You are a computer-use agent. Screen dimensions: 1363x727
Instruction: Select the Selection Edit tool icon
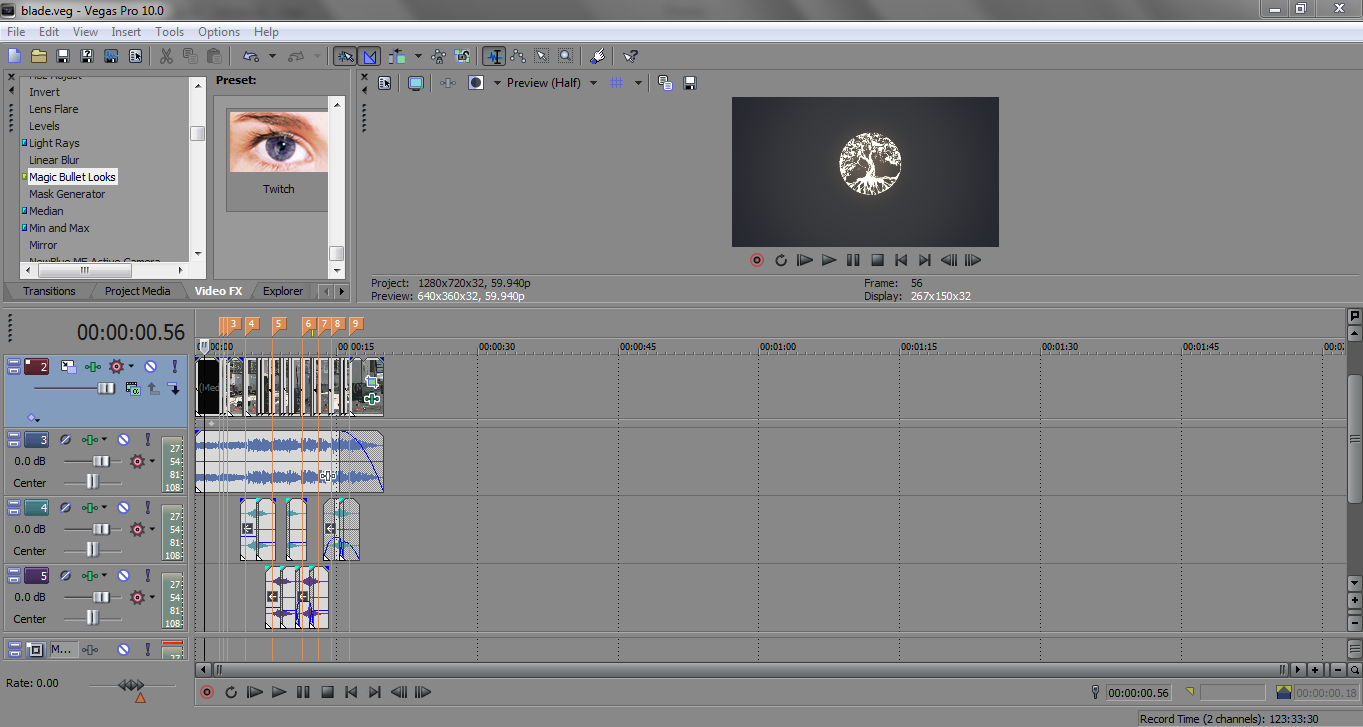542,56
